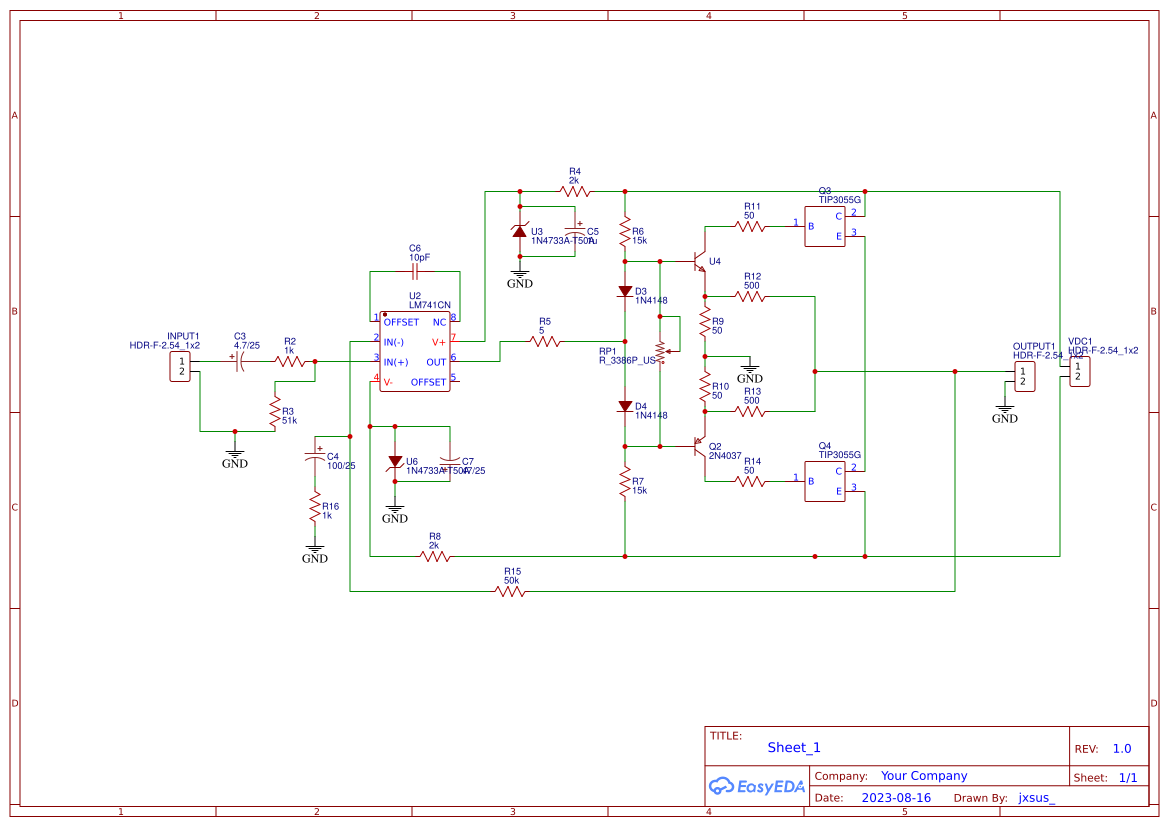Select the 'Your Company' text

pyautogui.click(x=924, y=776)
